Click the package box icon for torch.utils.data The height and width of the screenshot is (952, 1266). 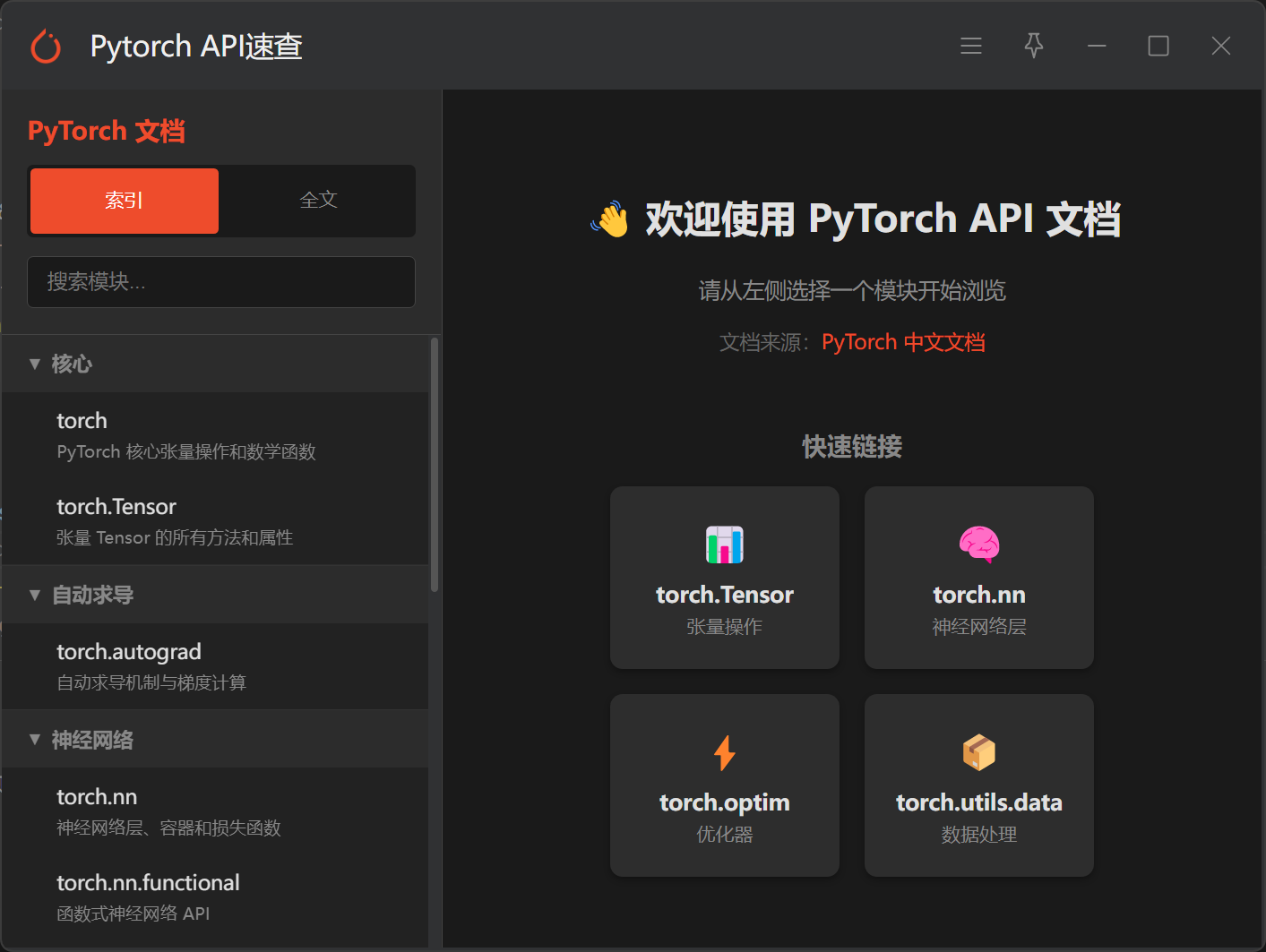tap(978, 753)
